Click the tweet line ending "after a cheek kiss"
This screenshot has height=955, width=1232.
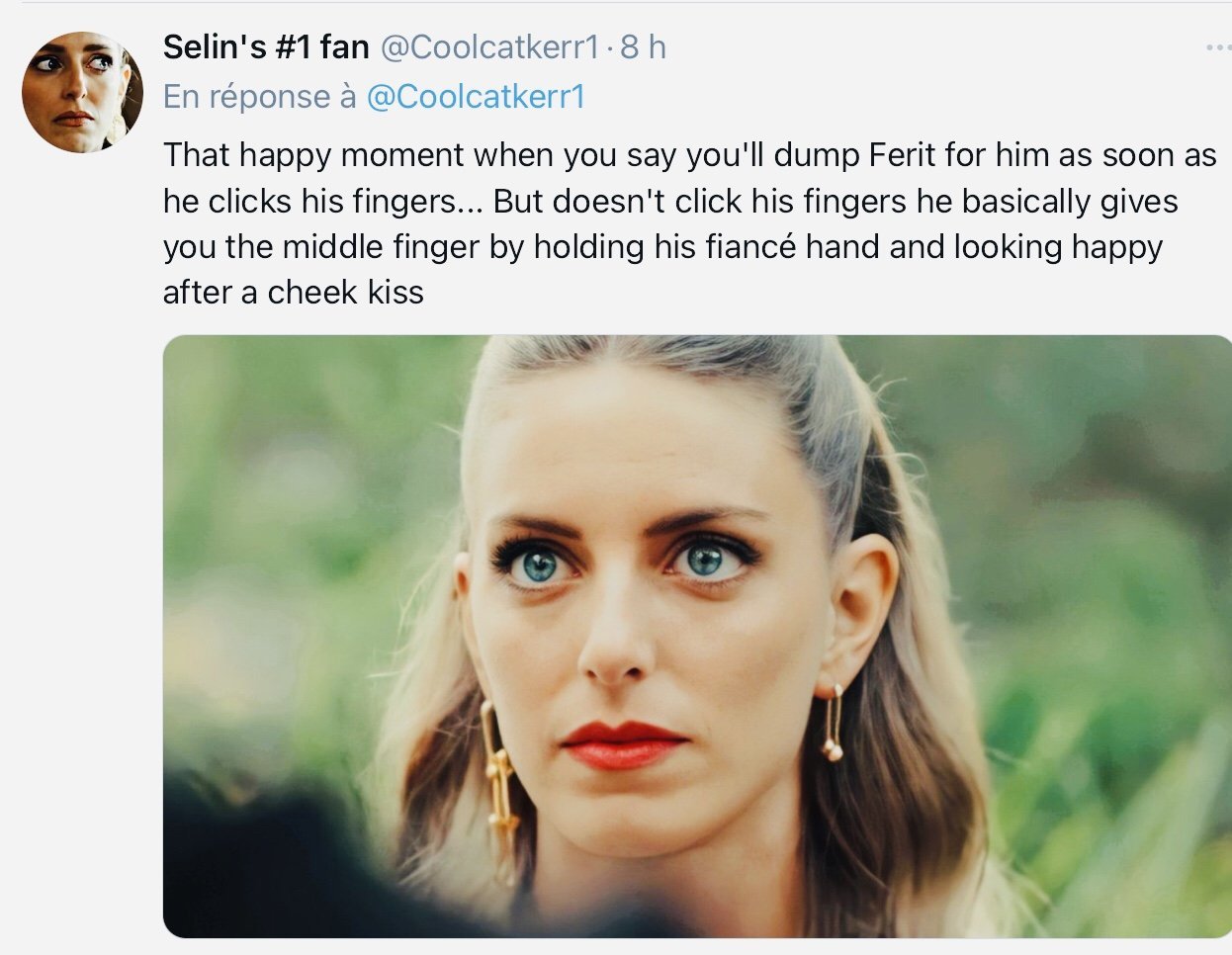(294, 292)
